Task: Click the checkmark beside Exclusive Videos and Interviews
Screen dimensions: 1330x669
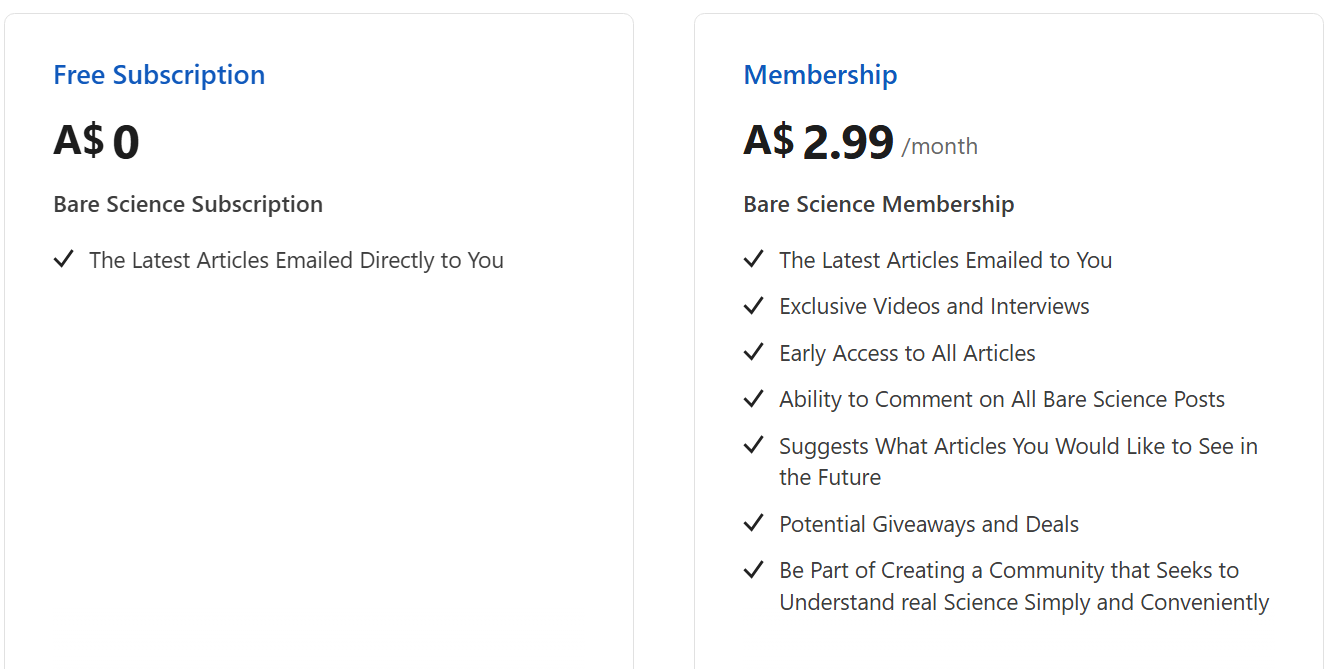Action: (754, 306)
